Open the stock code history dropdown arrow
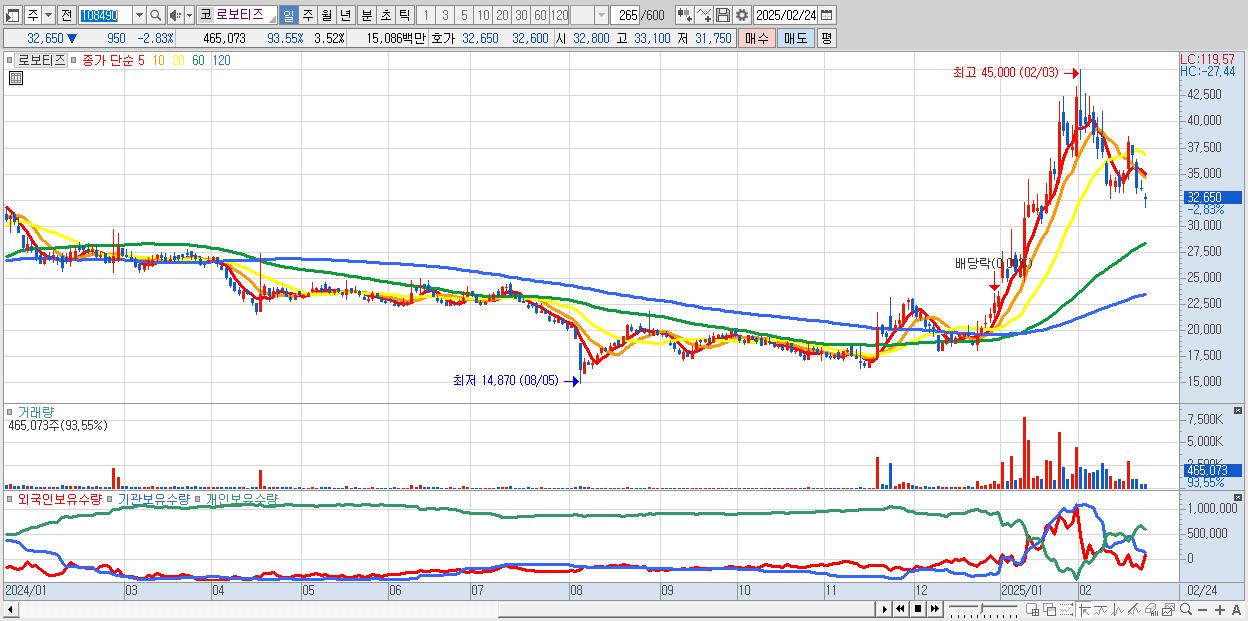 (139, 15)
